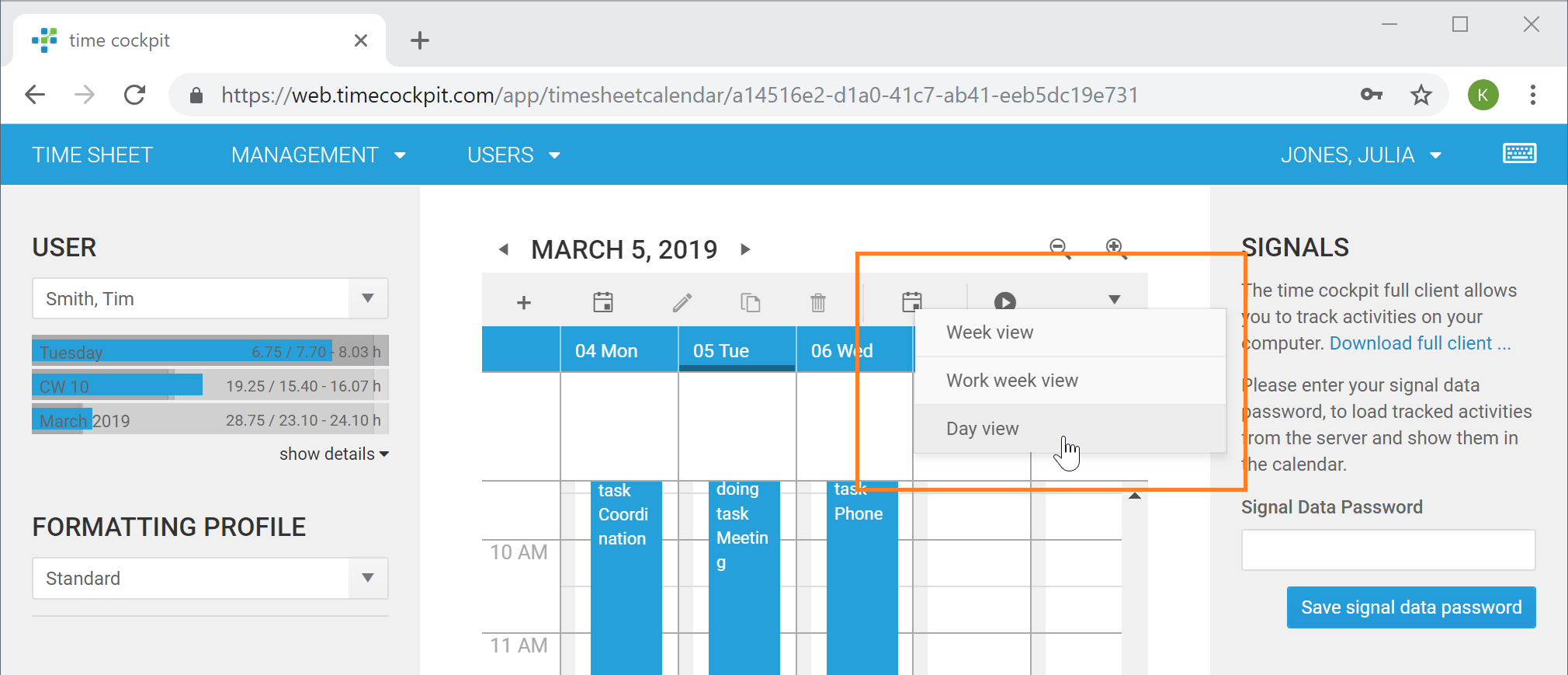Click the Download full client link
Screen dimensions: 1568x675
tap(1420, 343)
